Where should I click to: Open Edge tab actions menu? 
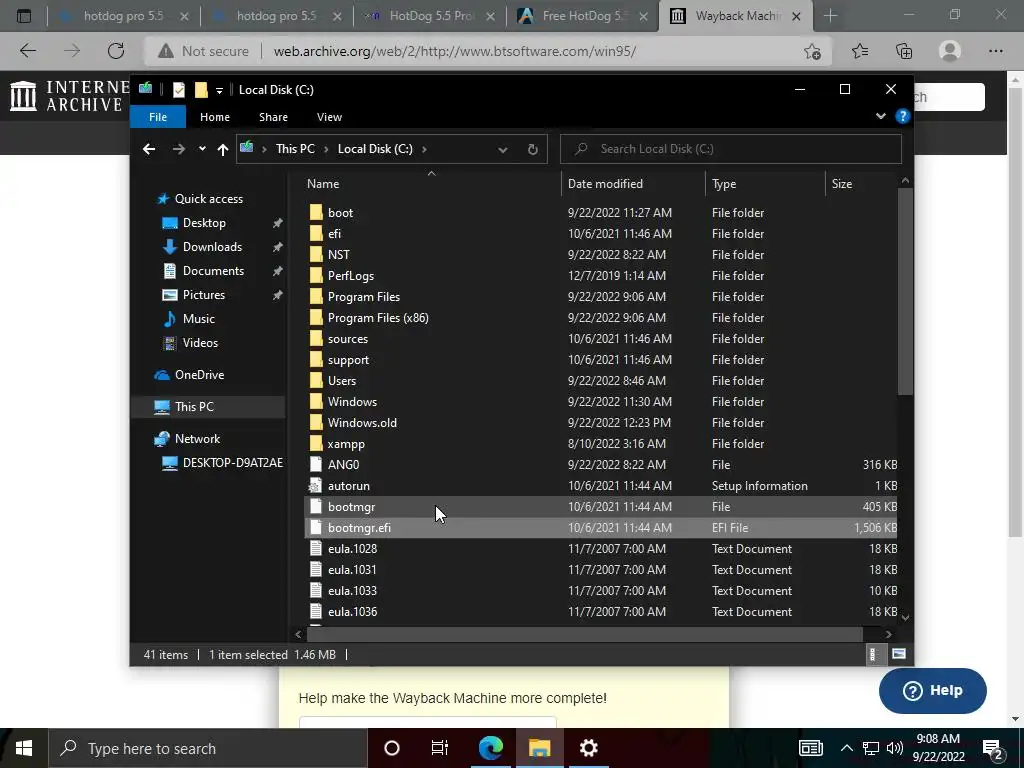coord(24,16)
